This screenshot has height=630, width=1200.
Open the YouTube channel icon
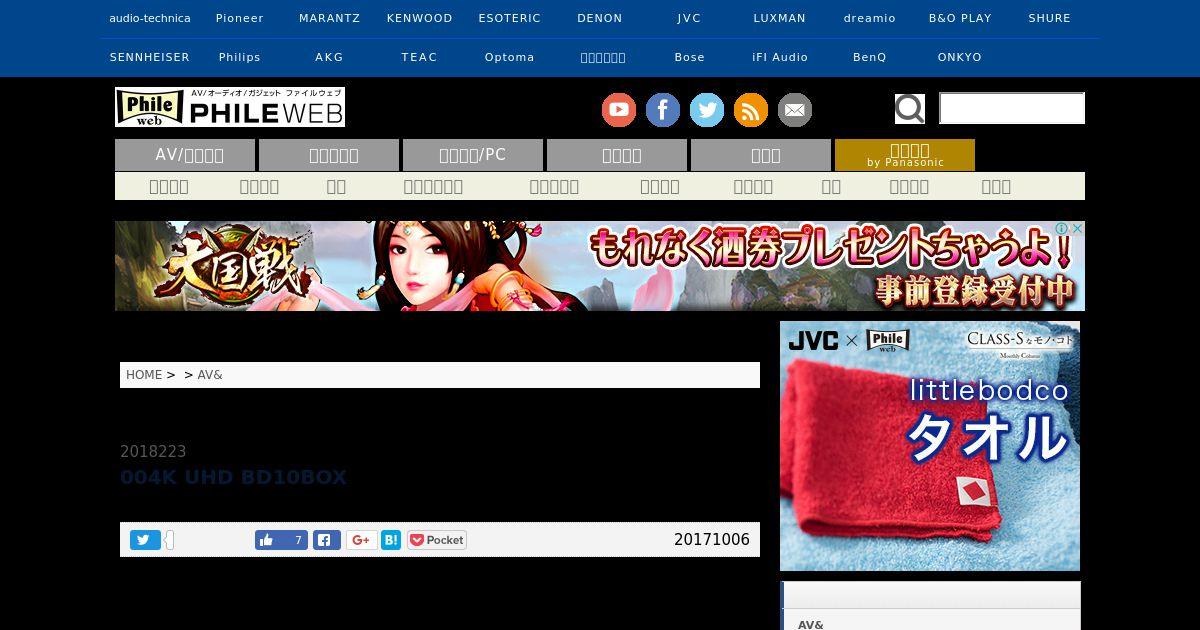click(x=619, y=110)
